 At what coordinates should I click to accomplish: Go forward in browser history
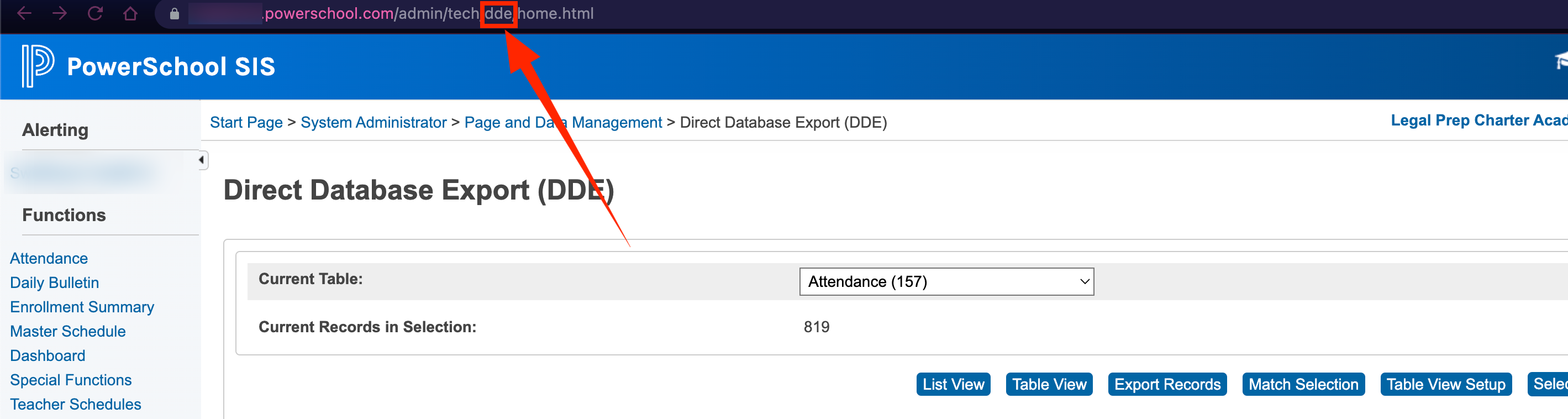(60, 13)
